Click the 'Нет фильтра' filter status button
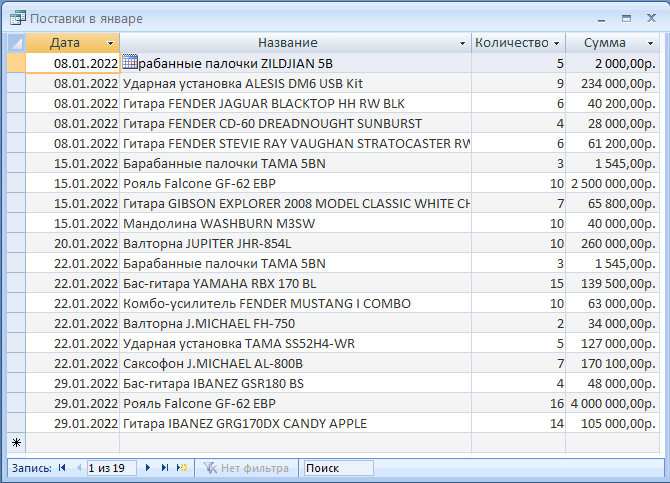Screen dimensions: 670x483 point(247,468)
